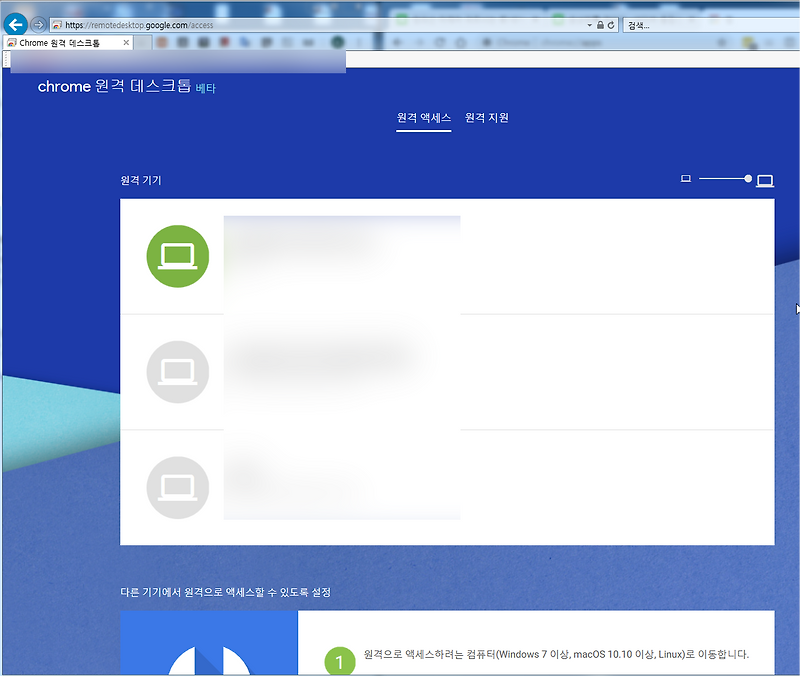The width and height of the screenshot is (800, 676).
Task: Click the 다른 기기에서 원격으로 액세스할 수 있도록 설정 heading
Action: tap(226, 592)
